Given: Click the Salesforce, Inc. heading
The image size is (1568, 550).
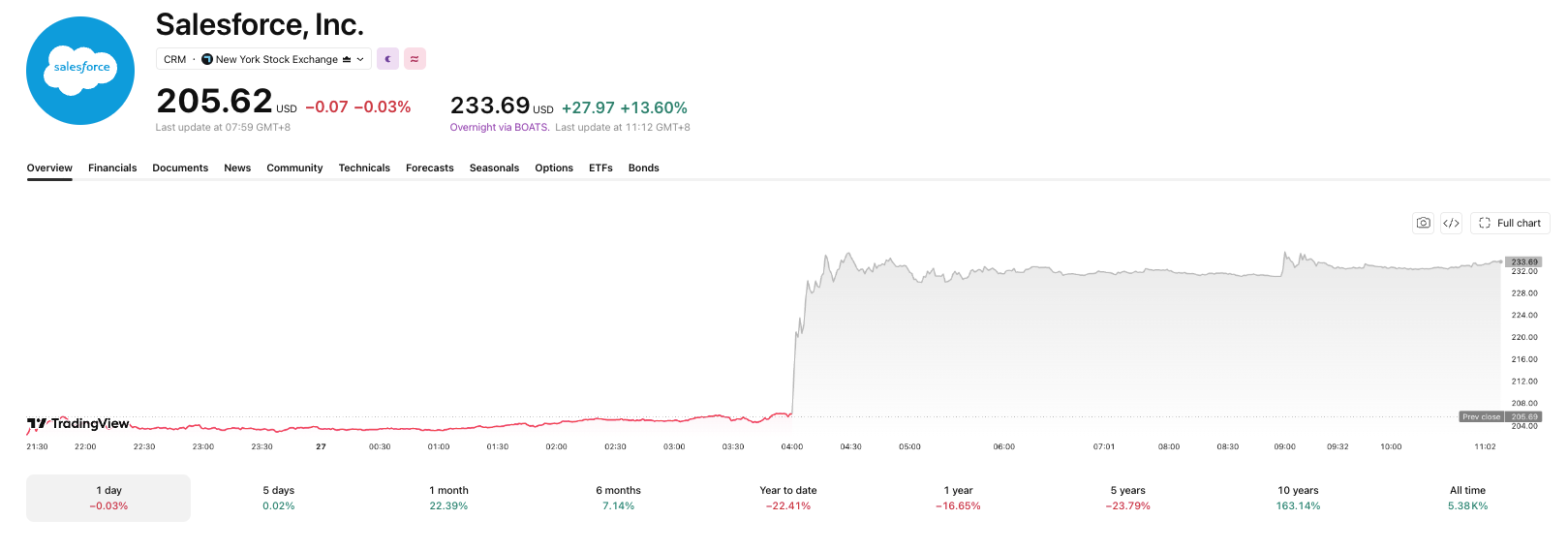Looking at the screenshot, I should (x=260, y=24).
